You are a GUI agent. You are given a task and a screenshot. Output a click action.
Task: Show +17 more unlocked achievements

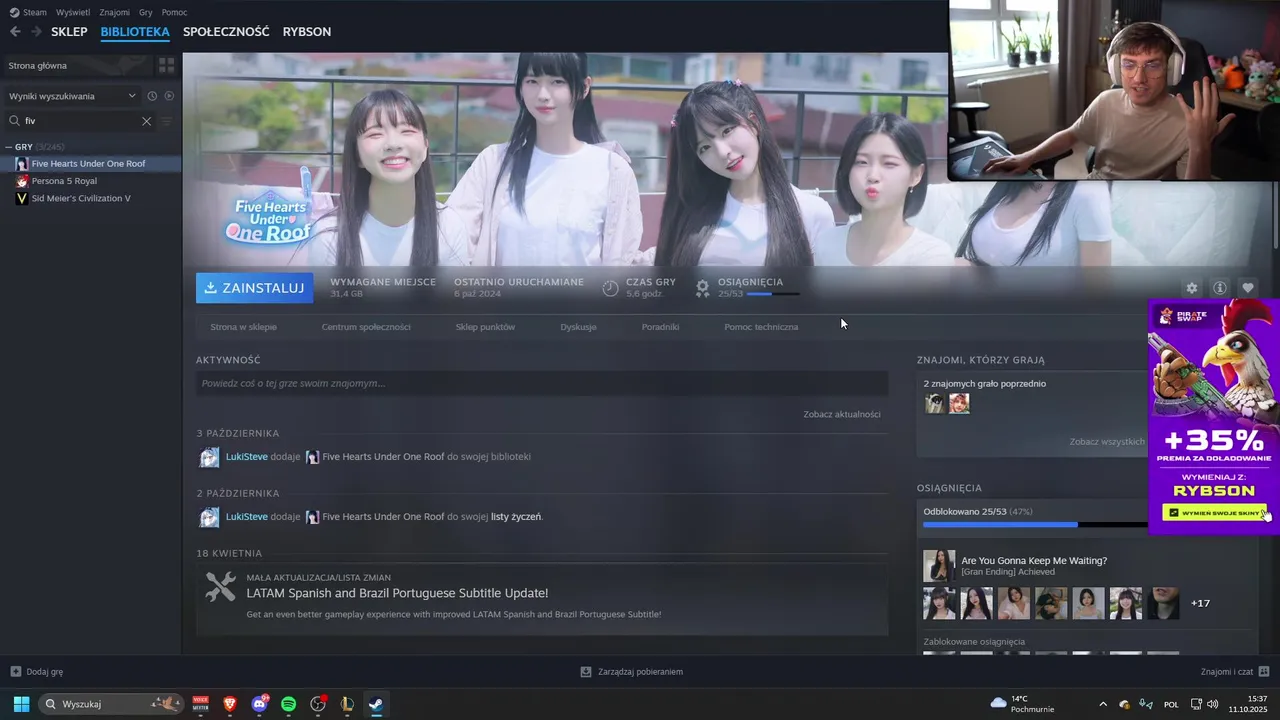pos(1200,604)
